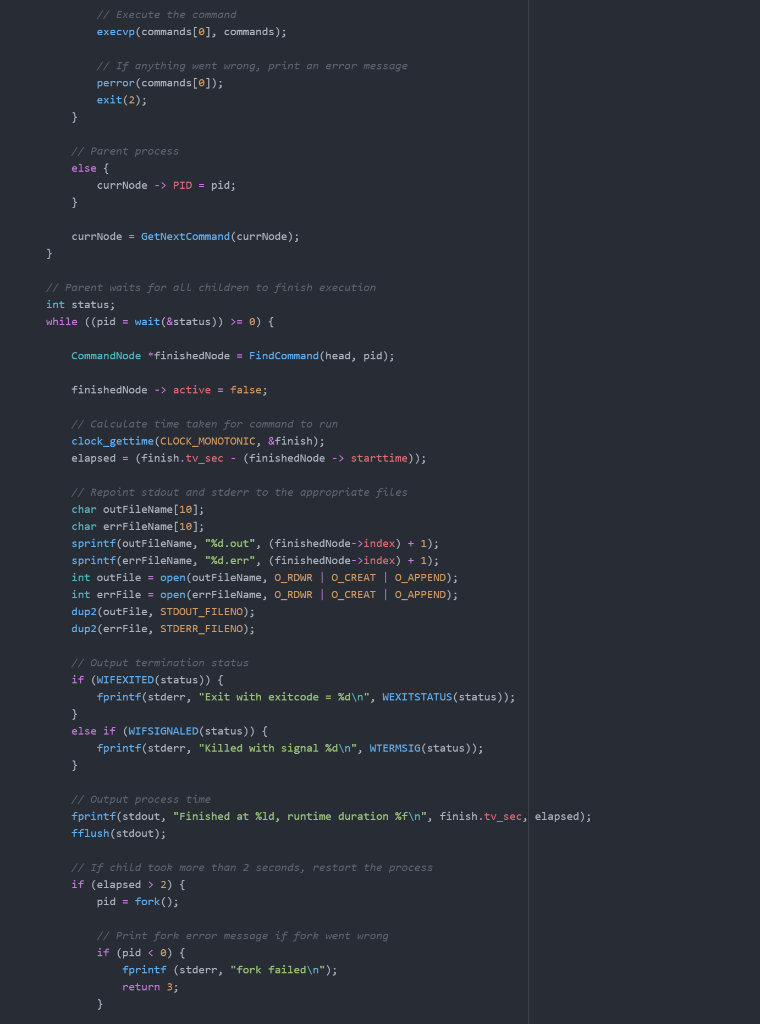Click the starttime member in elapsed line
The width and height of the screenshot is (760, 1024).
379,458
